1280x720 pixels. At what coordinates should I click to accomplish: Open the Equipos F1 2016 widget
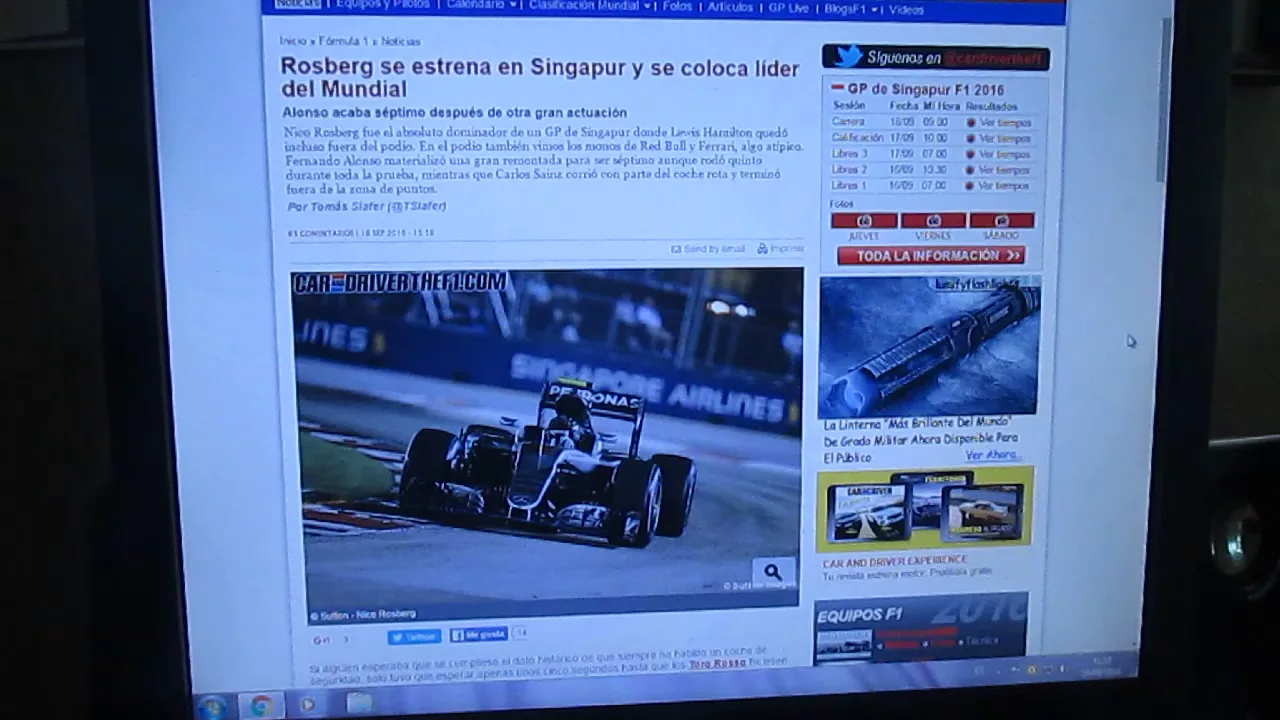click(920, 630)
